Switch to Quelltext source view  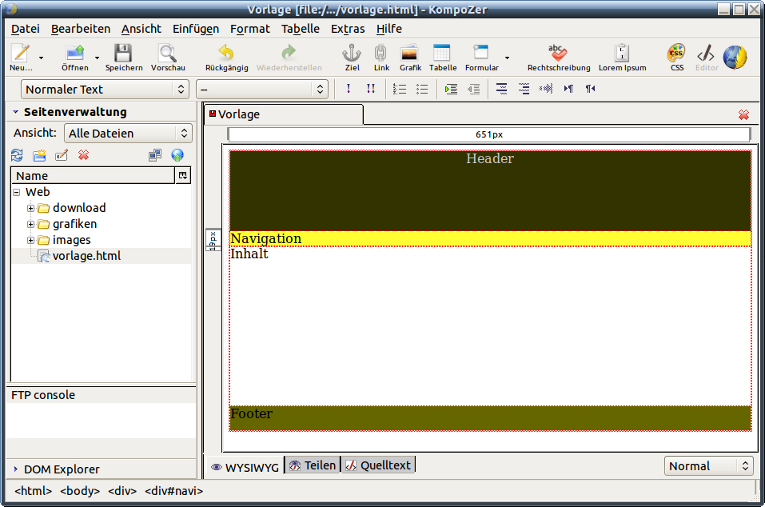coord(378,466)
